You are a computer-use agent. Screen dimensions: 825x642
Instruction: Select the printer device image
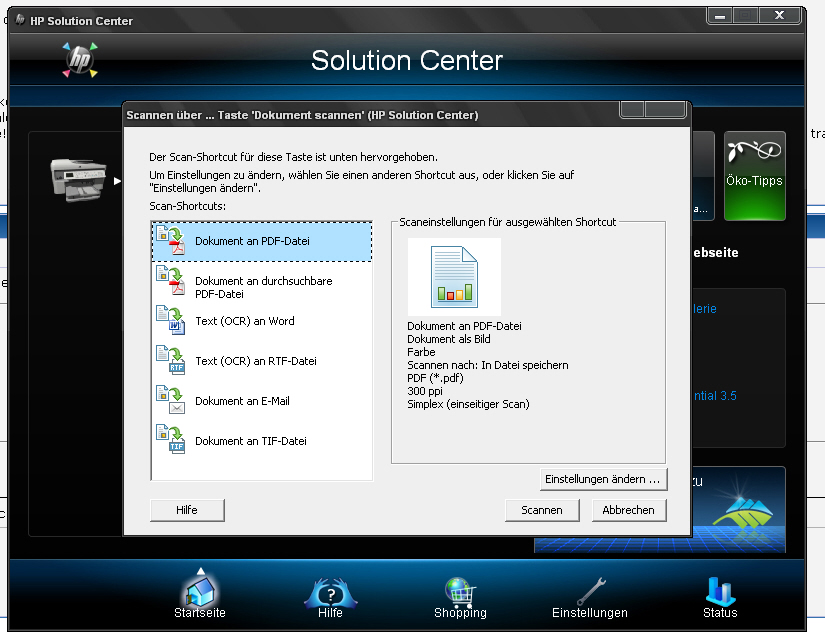click(78, 180)
